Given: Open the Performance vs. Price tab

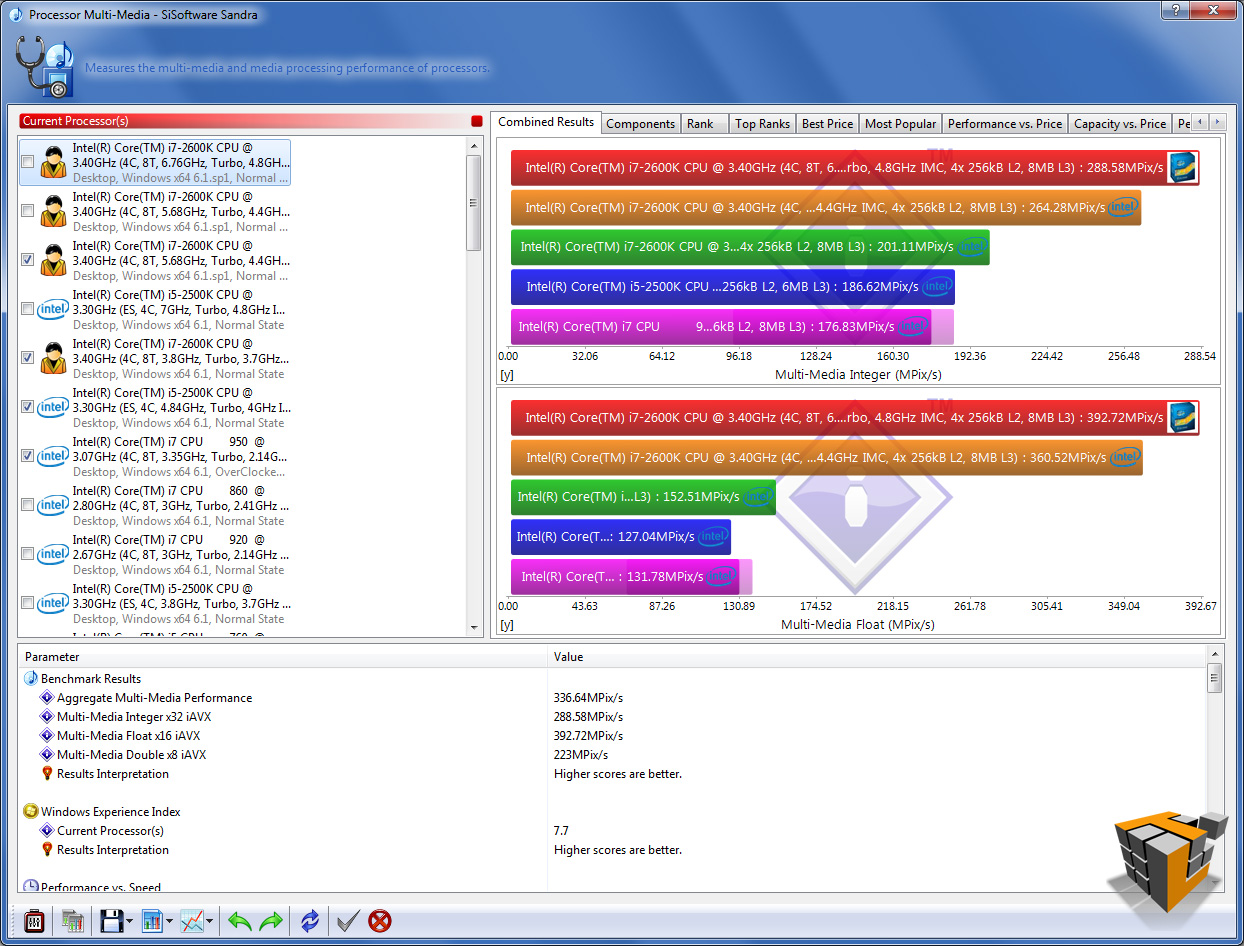Looking at the screenshot, I should [x=1005, y=124].
